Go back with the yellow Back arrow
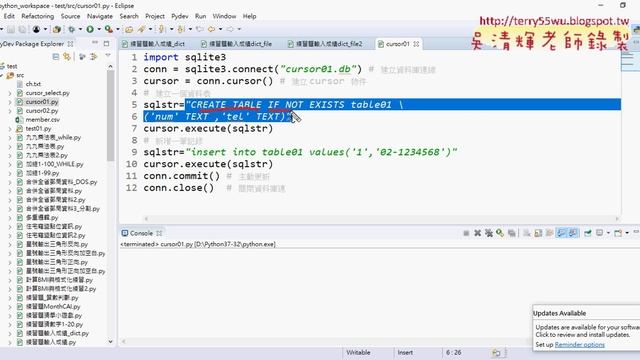This screenshot has width=640, height=360. [211, 29]
